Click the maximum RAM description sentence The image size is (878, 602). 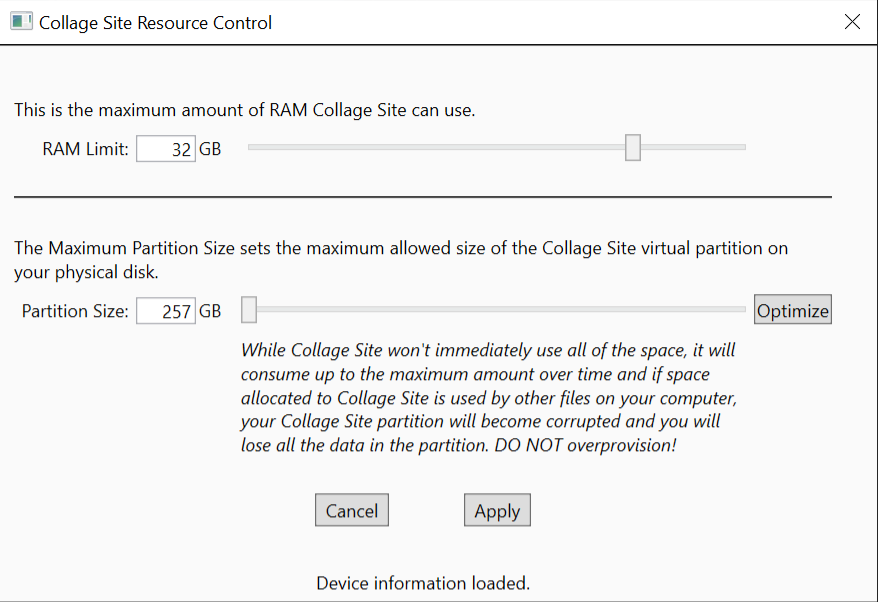tap(244, 110)
